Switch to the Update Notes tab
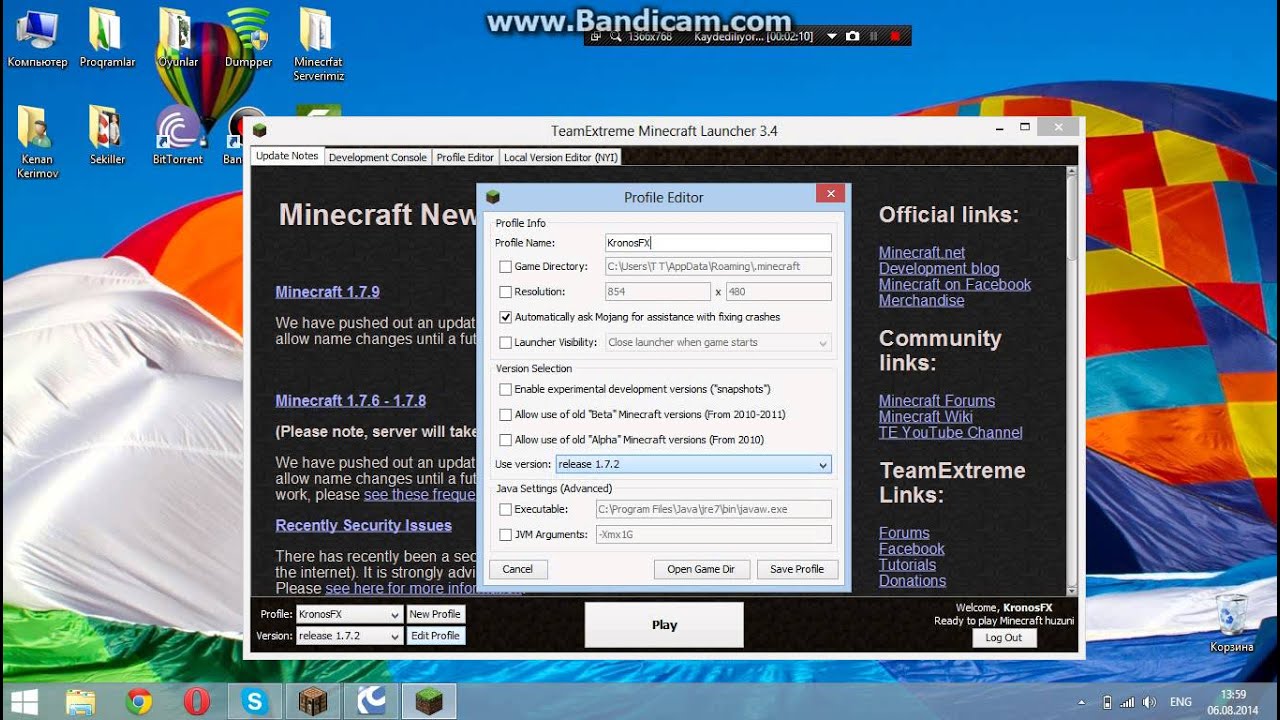The height and width of the screenshot is (720, 1280). (x=287, y=156)
